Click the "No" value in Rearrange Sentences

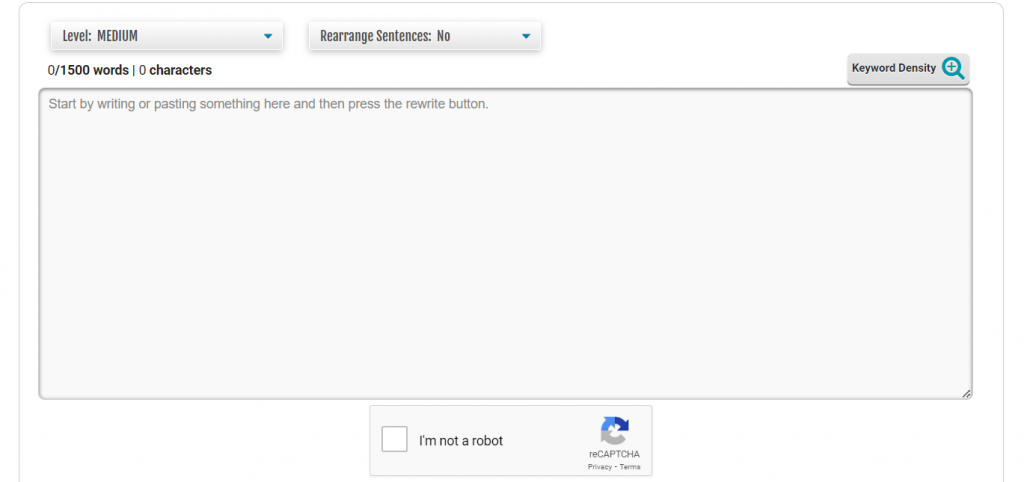click(x=443, y=36)
